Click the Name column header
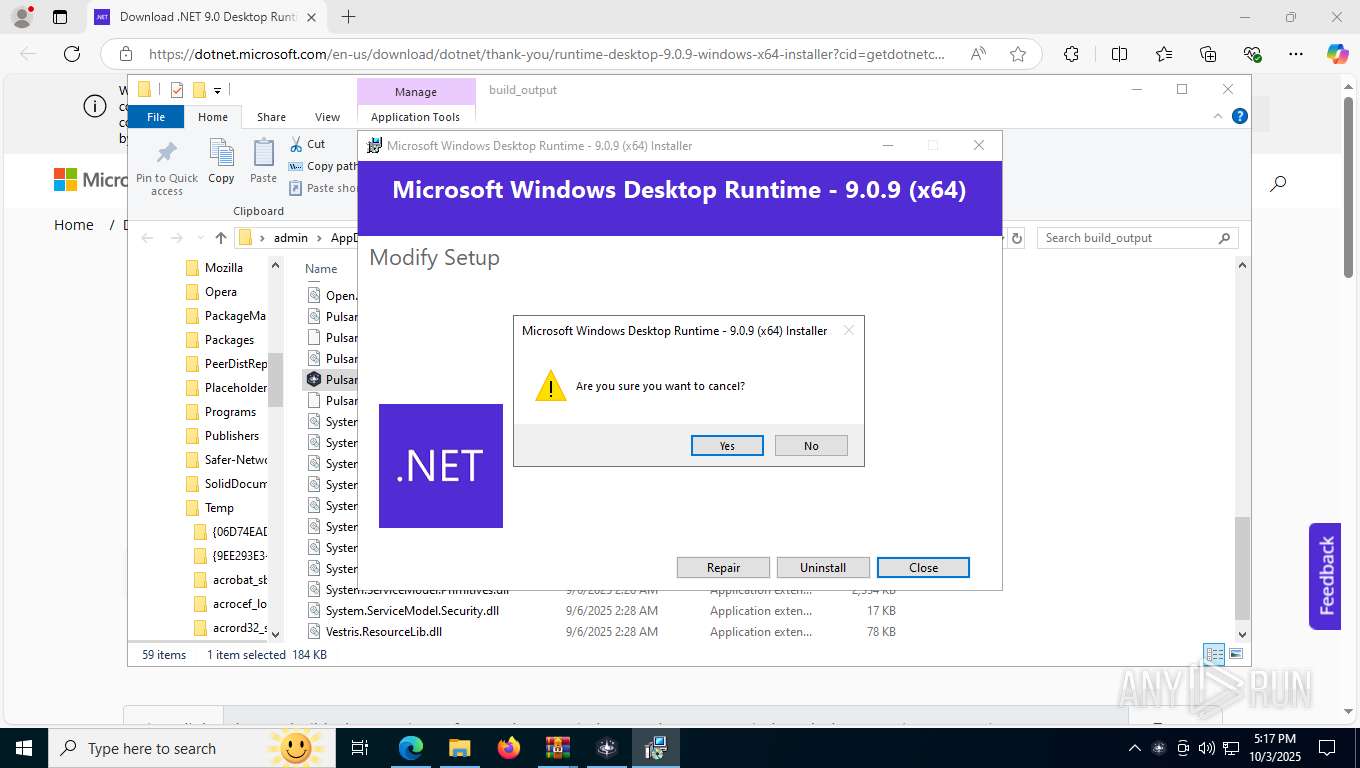Image resolution: width=1360 pixels, height=768 pixels. tap(321, 269)
